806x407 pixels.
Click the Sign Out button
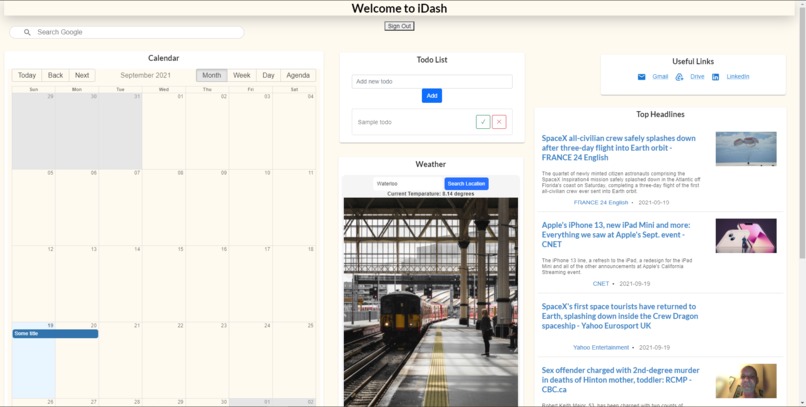399,26
